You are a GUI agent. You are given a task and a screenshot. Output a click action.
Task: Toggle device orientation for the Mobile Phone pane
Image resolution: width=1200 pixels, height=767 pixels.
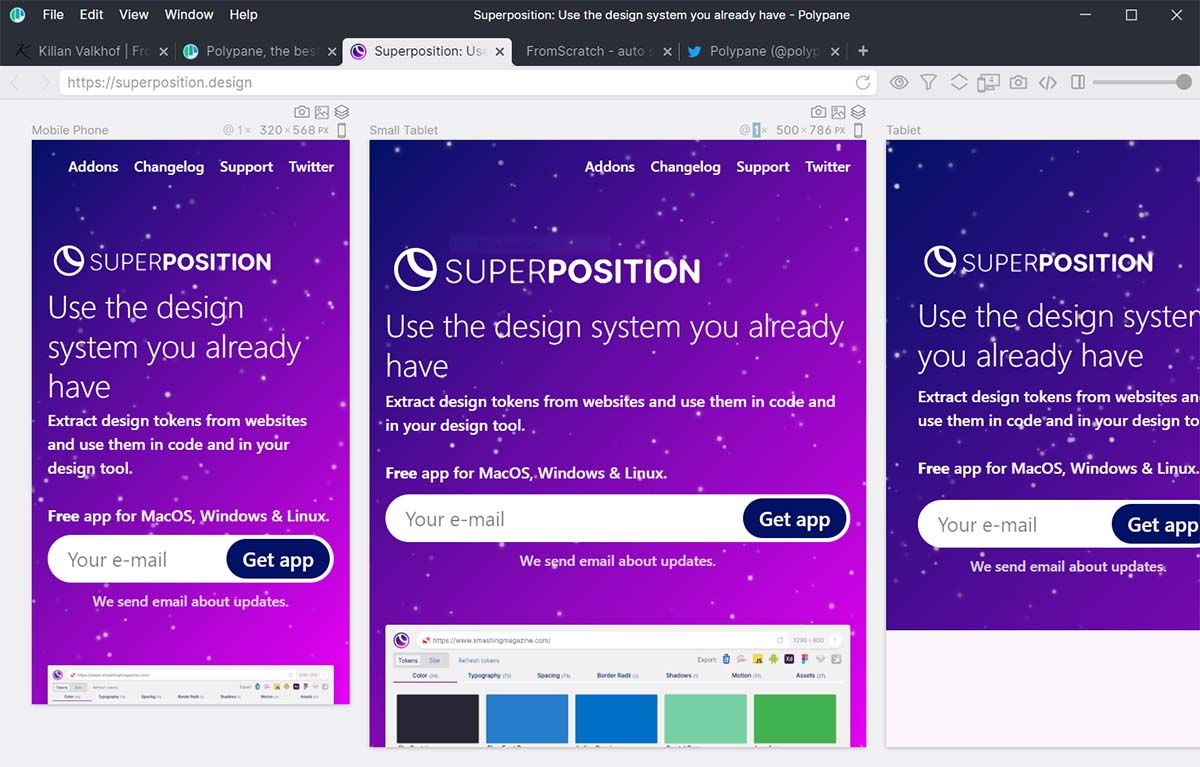pos(341,129)
